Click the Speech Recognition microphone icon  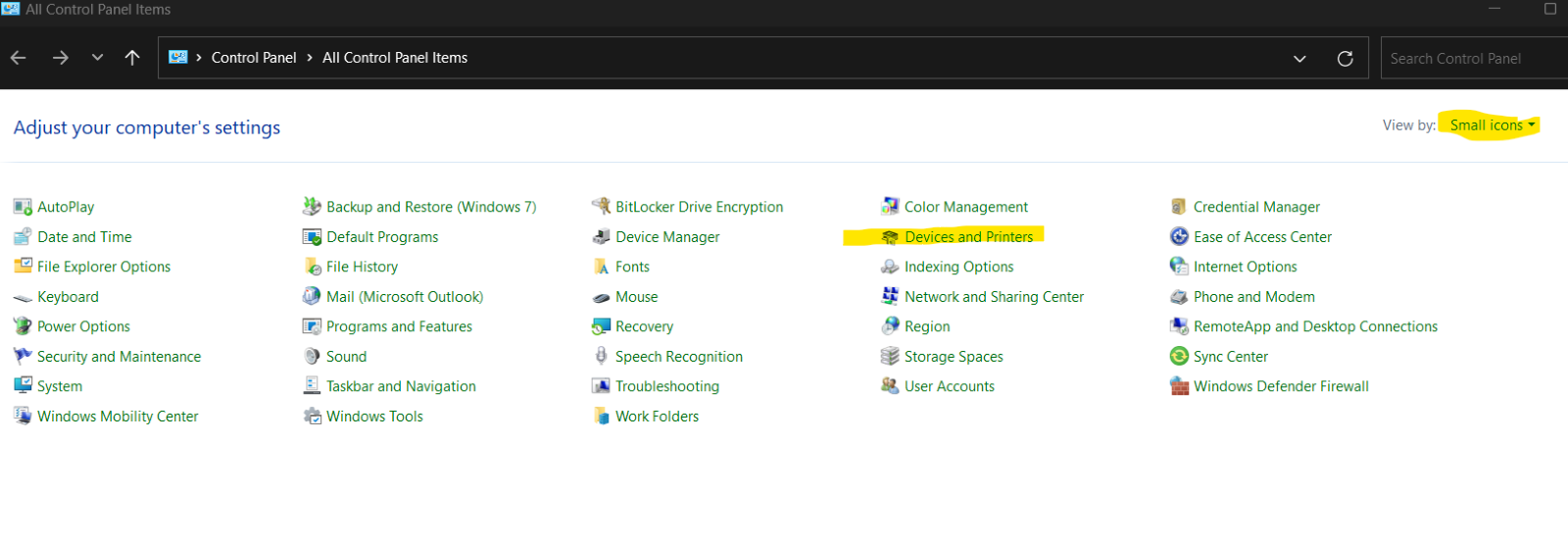(x=601, y=357)
